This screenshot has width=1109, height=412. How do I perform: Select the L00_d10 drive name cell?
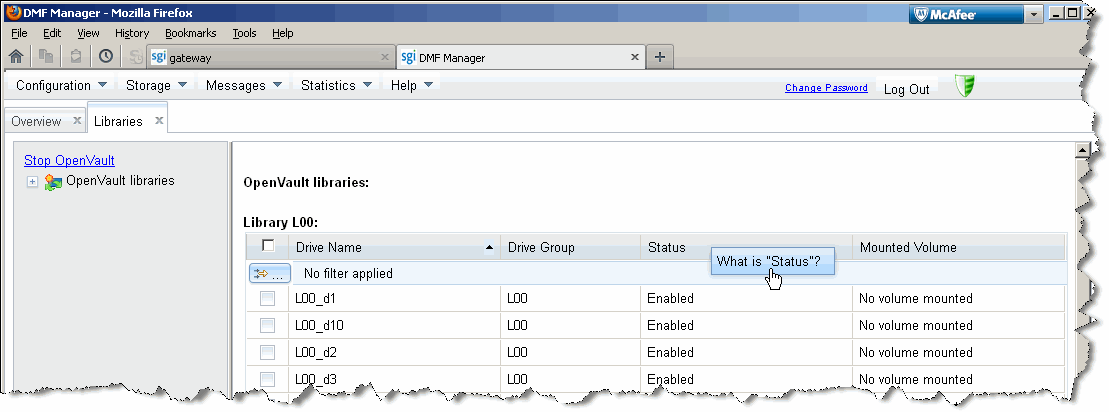point(394,326)
